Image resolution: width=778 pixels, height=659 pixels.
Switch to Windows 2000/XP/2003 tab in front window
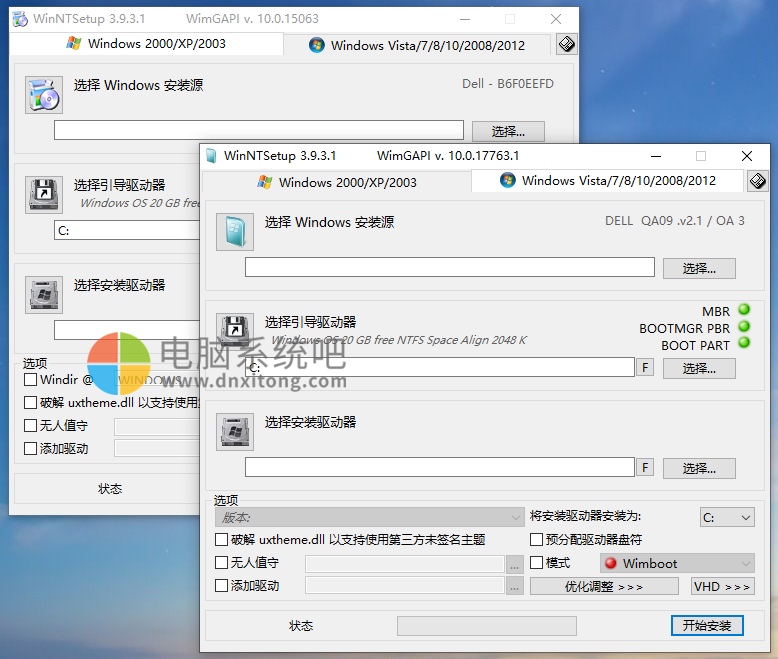click(x=337, y=182)
